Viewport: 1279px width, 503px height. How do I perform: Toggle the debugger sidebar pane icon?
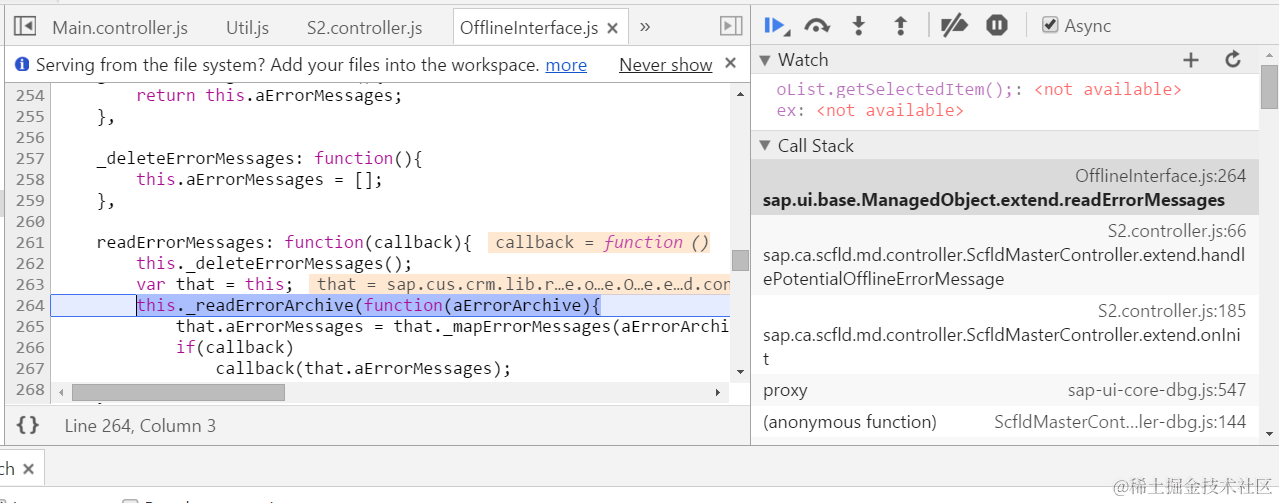731,27
